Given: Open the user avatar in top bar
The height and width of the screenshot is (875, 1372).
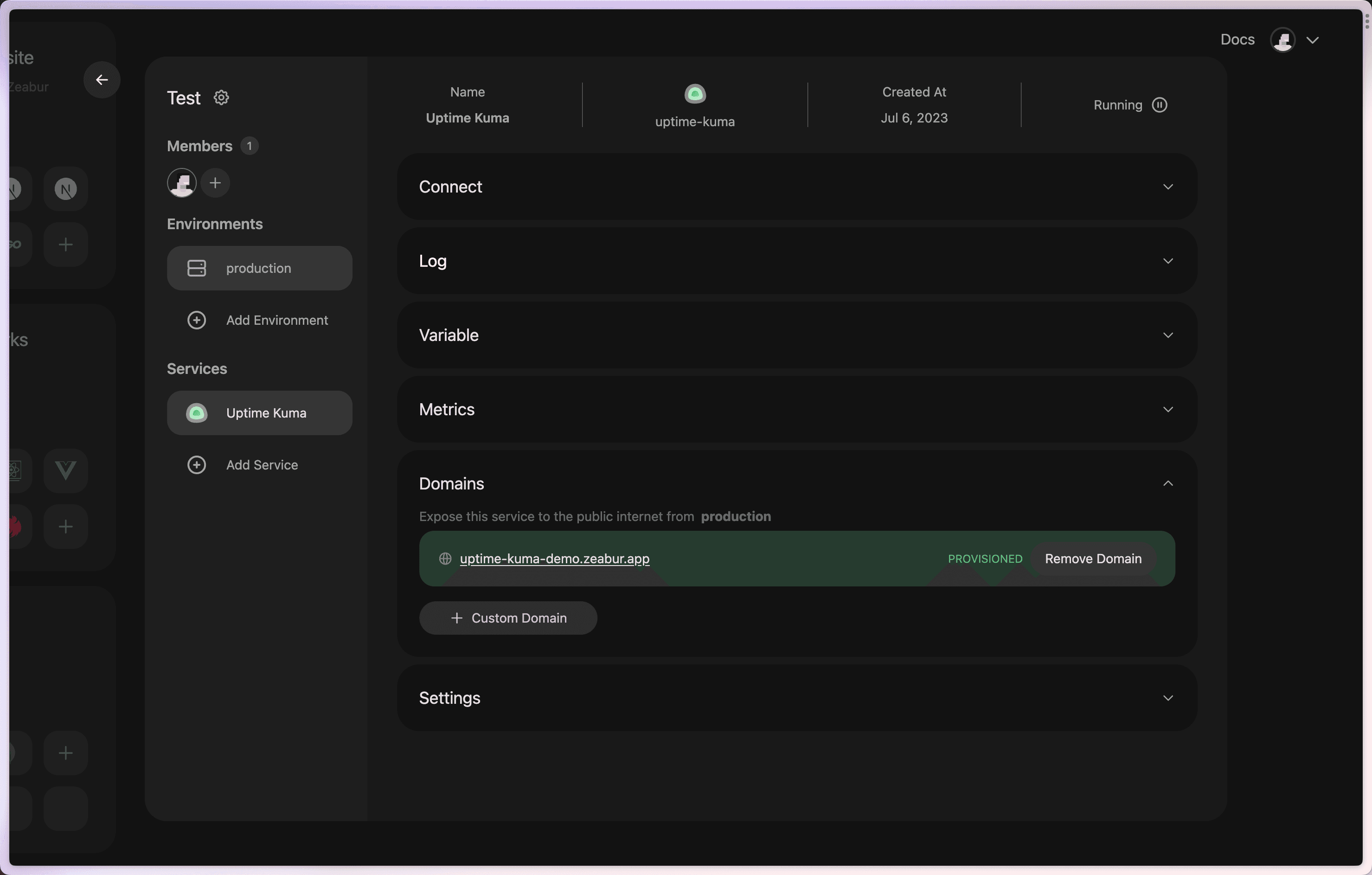Looking at the screenshot, I should tap(1282, 40).
